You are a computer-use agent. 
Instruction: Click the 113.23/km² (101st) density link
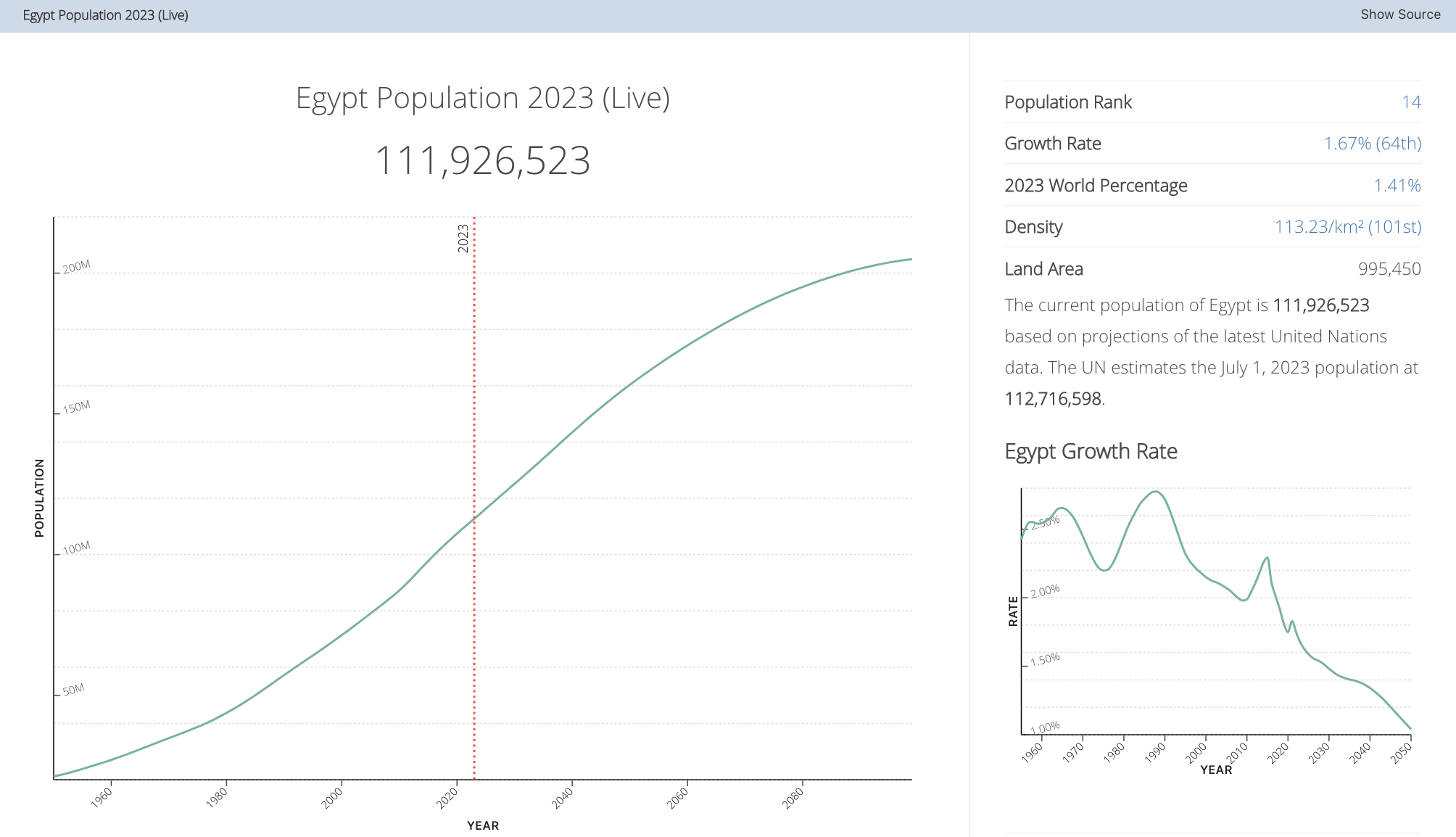(1347, 227)
